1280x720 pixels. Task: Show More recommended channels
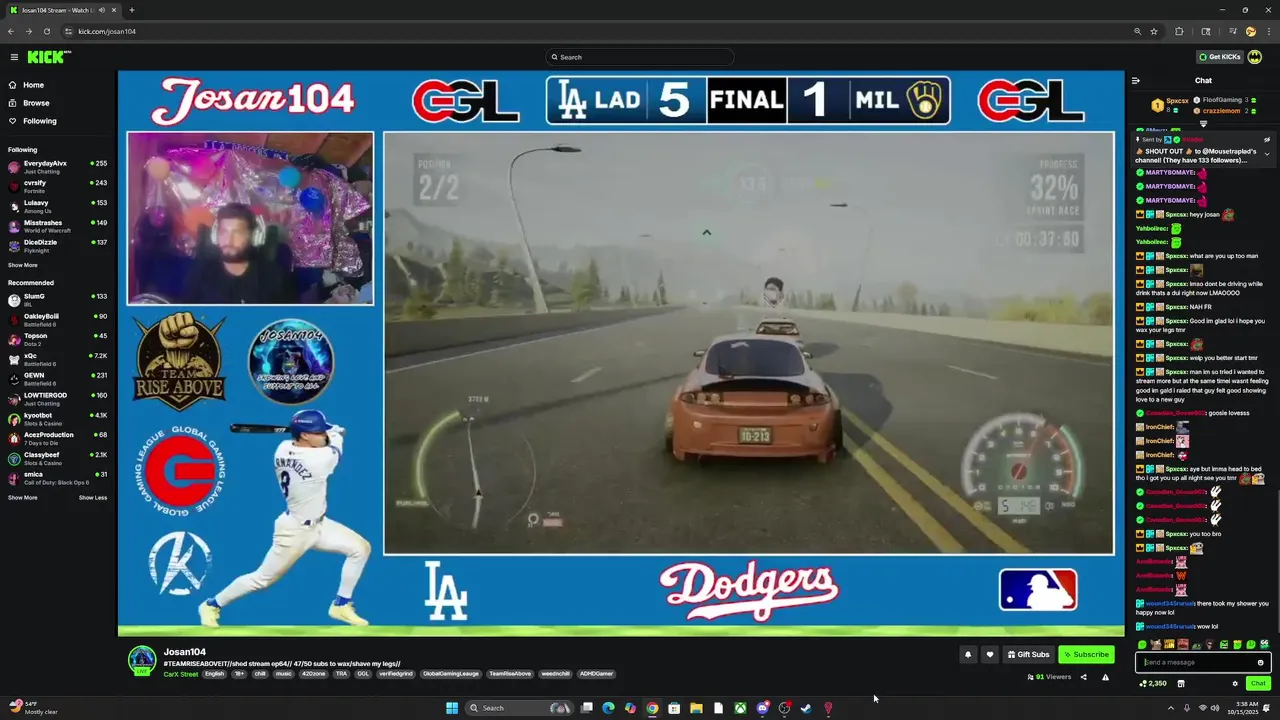click(23, 497)
